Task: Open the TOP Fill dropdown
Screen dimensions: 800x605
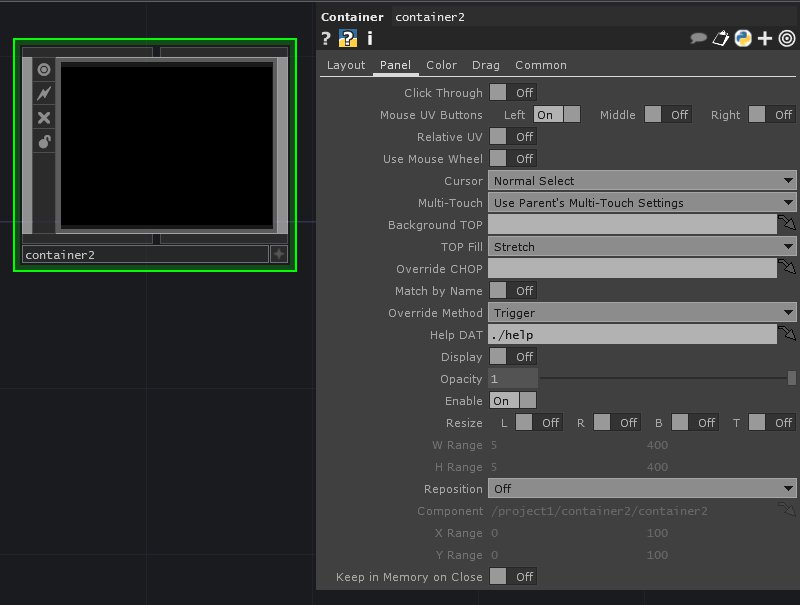Action: [641, 247]
